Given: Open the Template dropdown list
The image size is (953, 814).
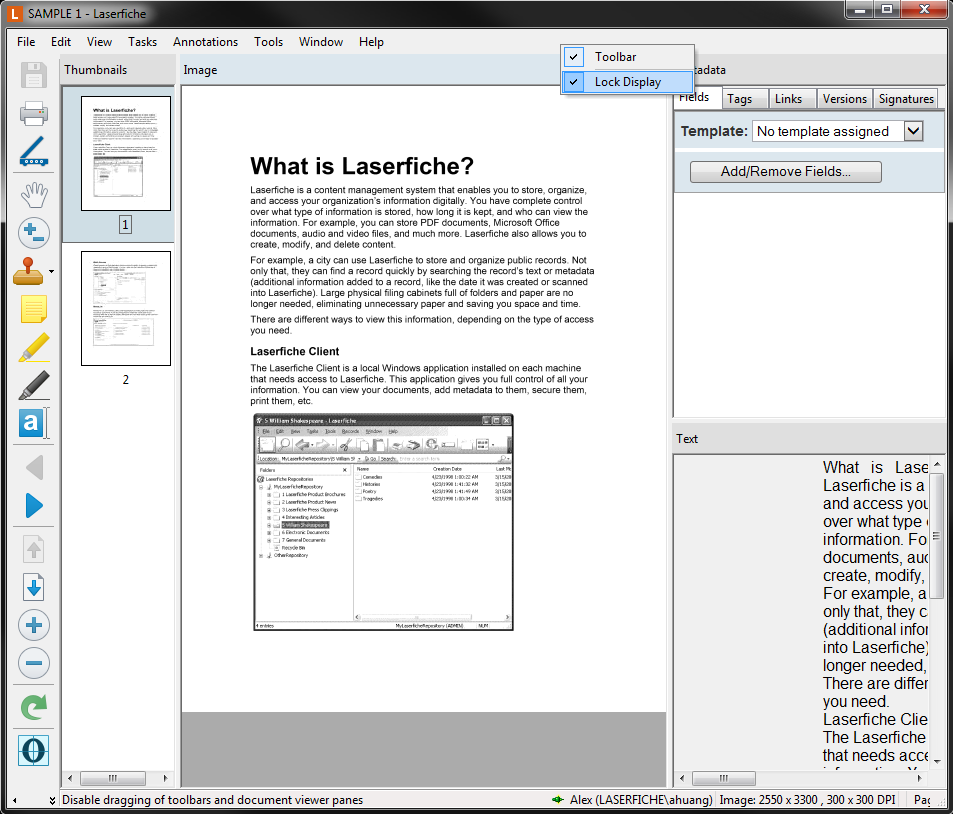Looking at the screenshot, I should 913,131.
